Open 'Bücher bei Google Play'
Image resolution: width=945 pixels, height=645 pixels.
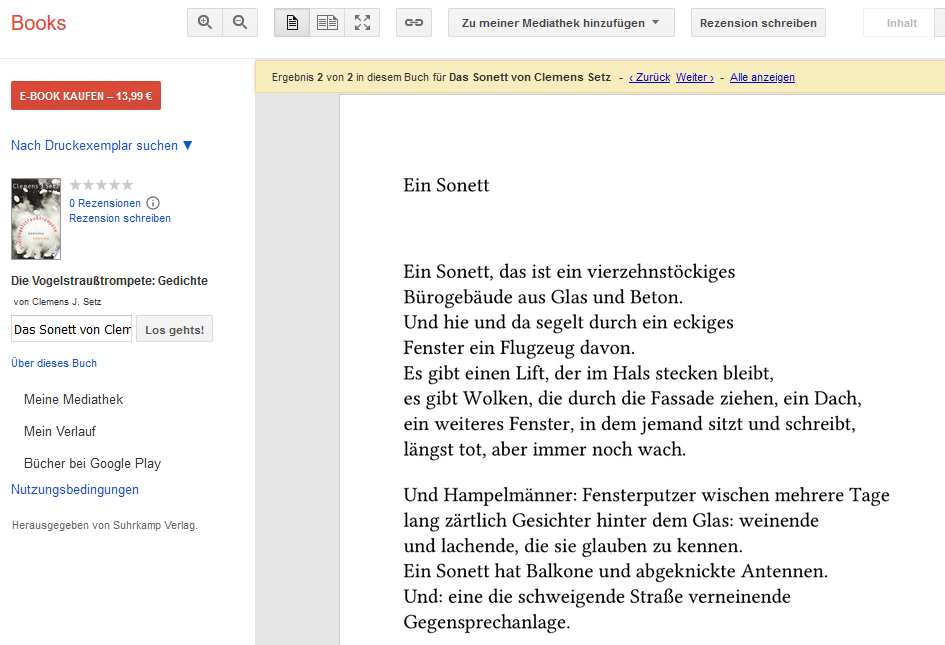click(x=92, y=463)
